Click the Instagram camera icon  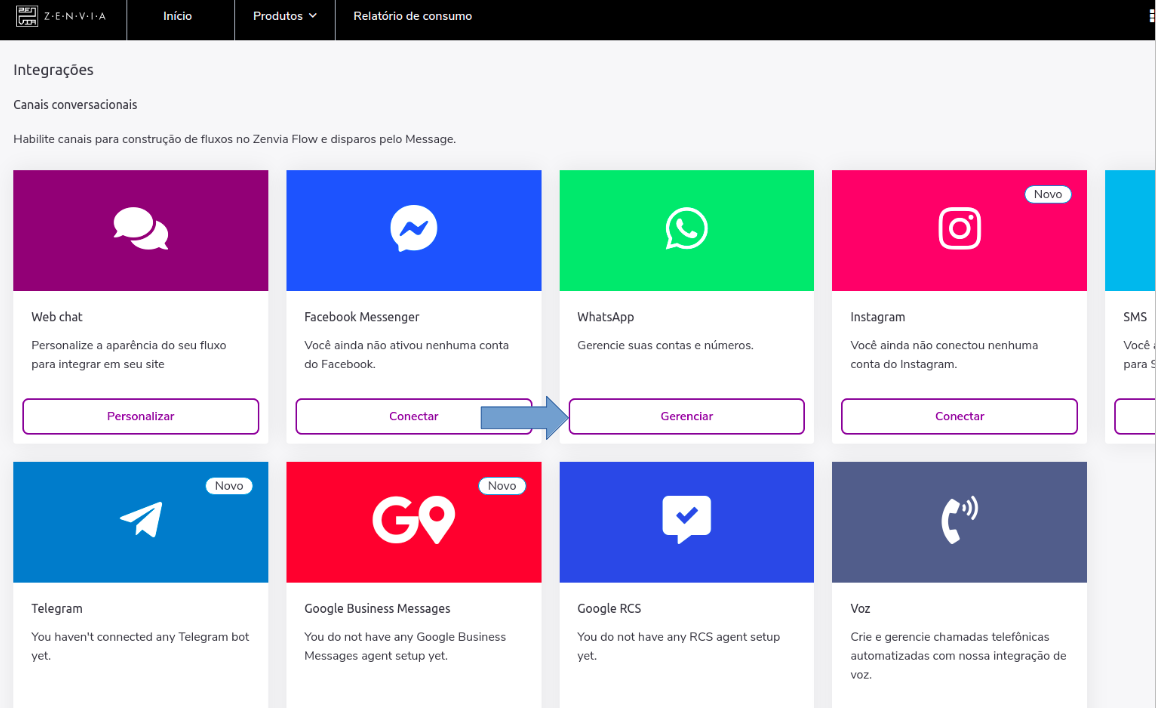coord(959,229)
